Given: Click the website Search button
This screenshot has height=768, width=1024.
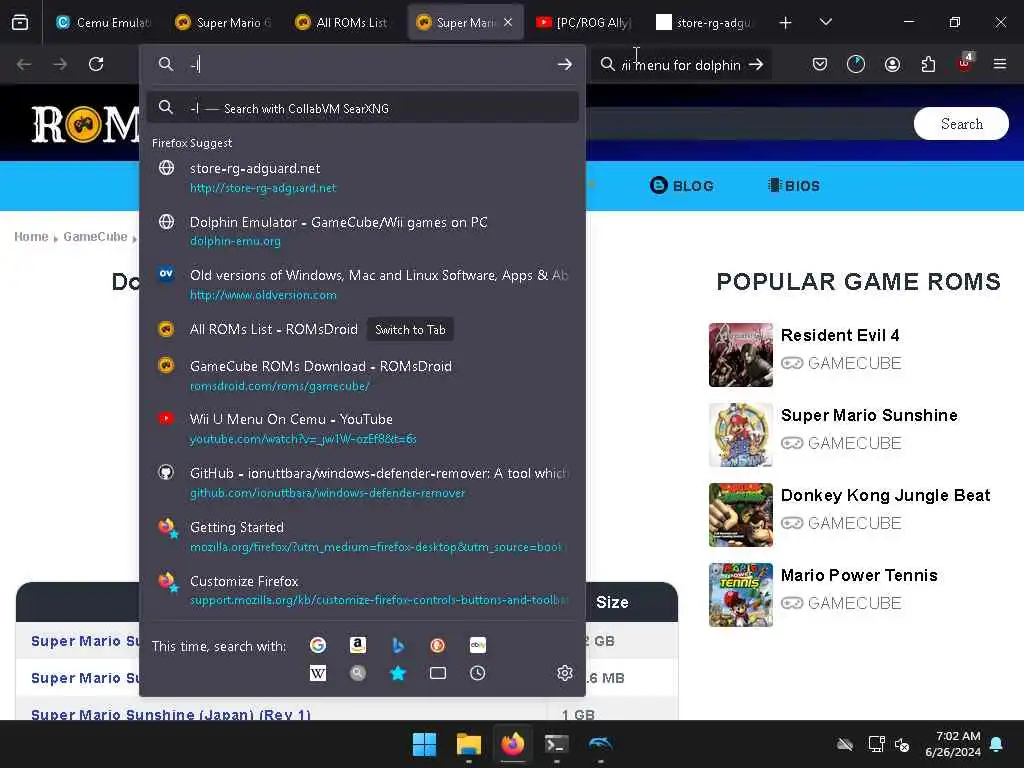Looking at the screenshot, I should click(x=961, y=123).
